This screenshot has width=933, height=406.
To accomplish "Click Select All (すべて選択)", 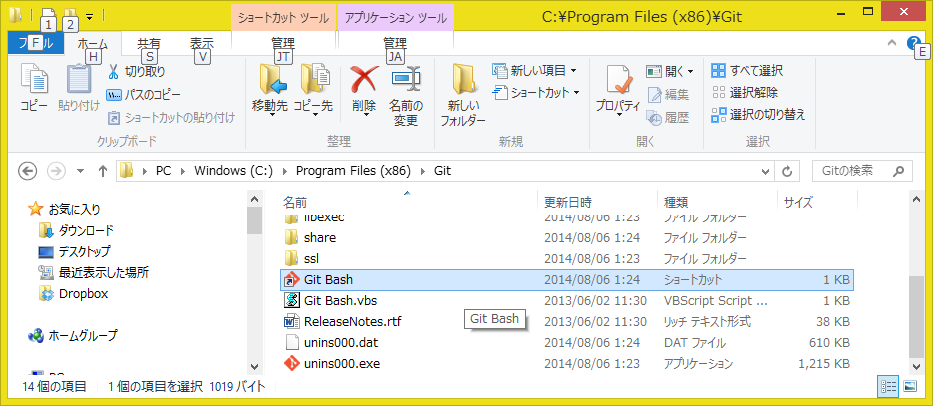I will point(747,71).
